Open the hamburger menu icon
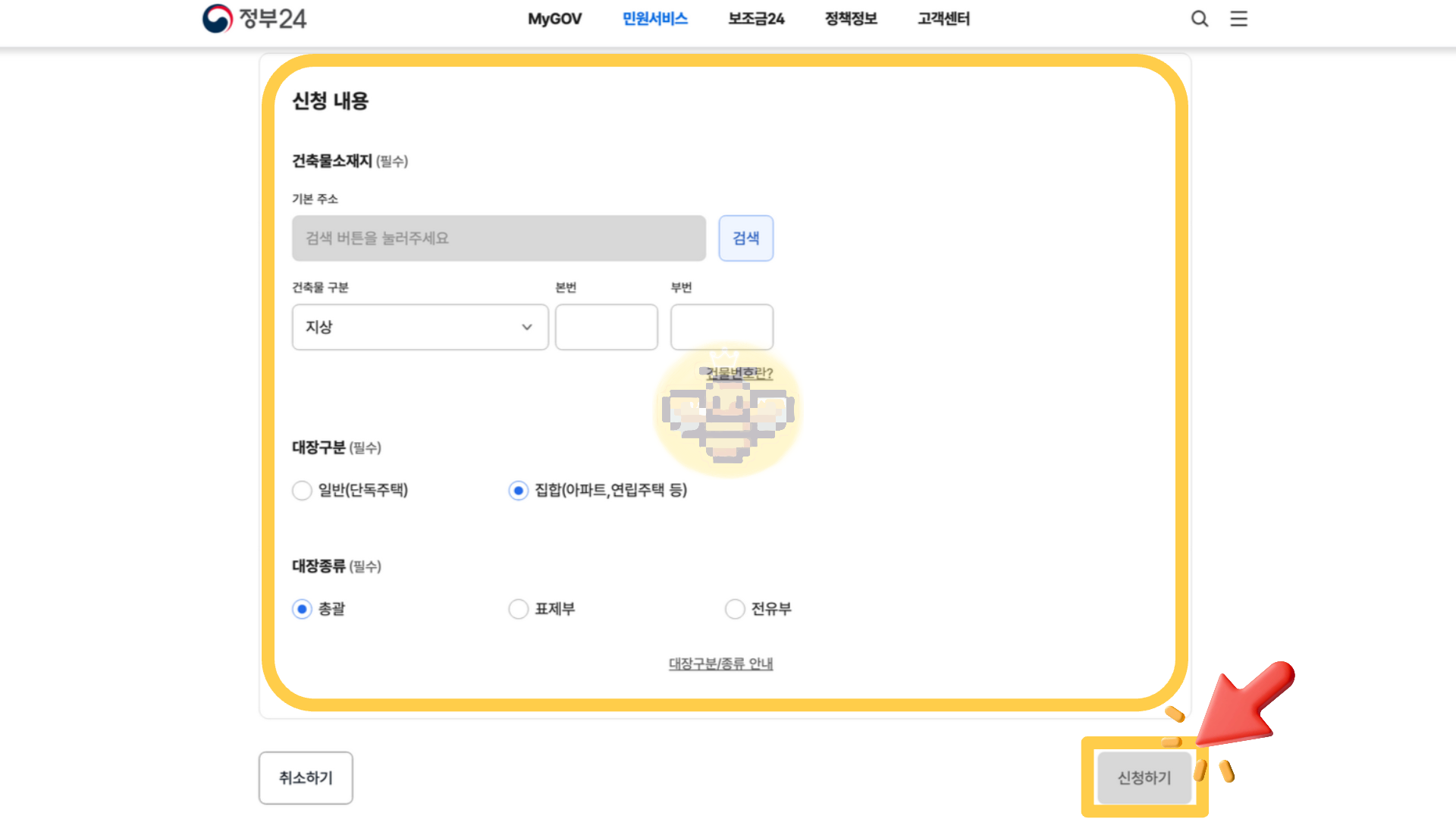The height and width of the screenshot is (819, 1456). pyautogui.click(x=1238, y=18)
